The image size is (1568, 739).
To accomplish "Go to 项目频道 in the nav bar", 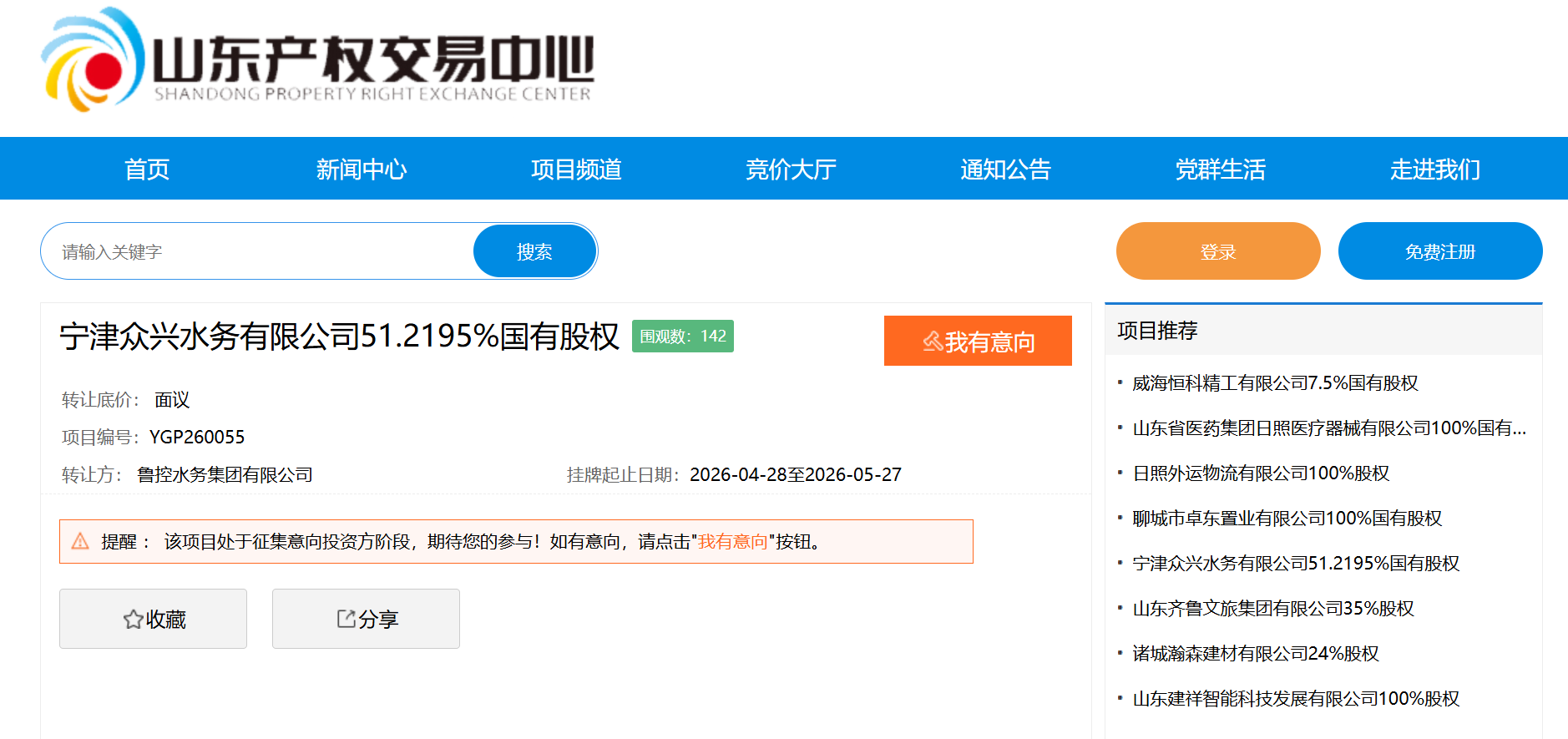I will pyautogui.click(x=576, y=170).
